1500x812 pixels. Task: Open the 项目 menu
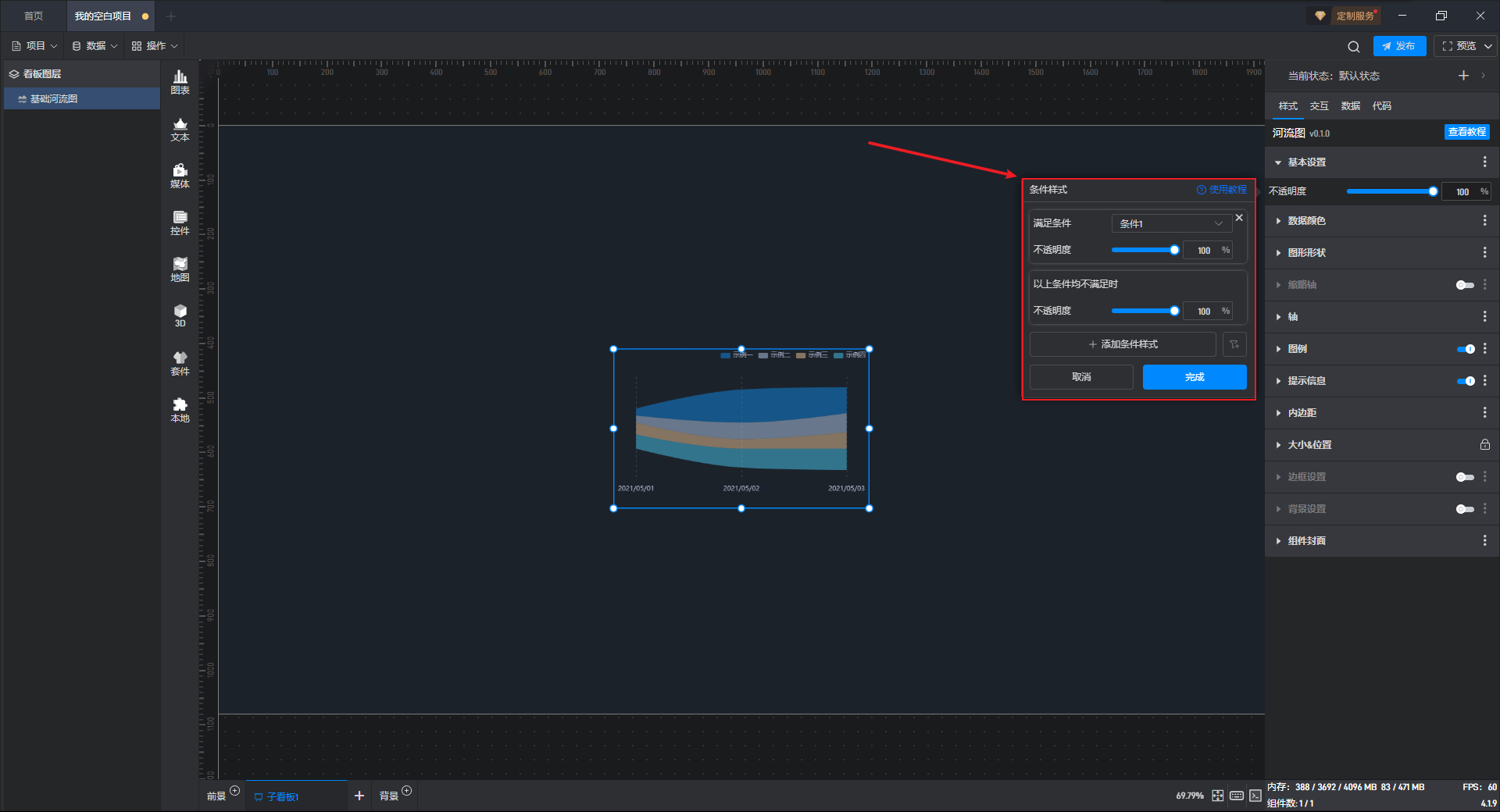35,46
